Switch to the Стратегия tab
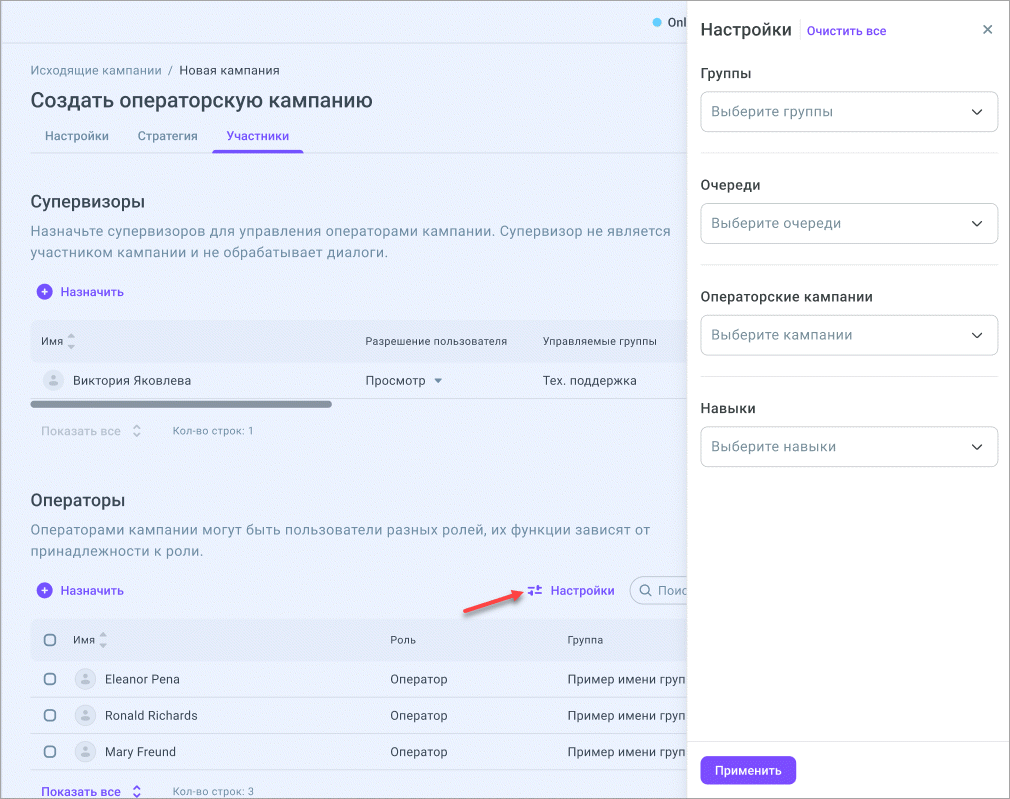The image size is (1010, 799). pos(167,136)
